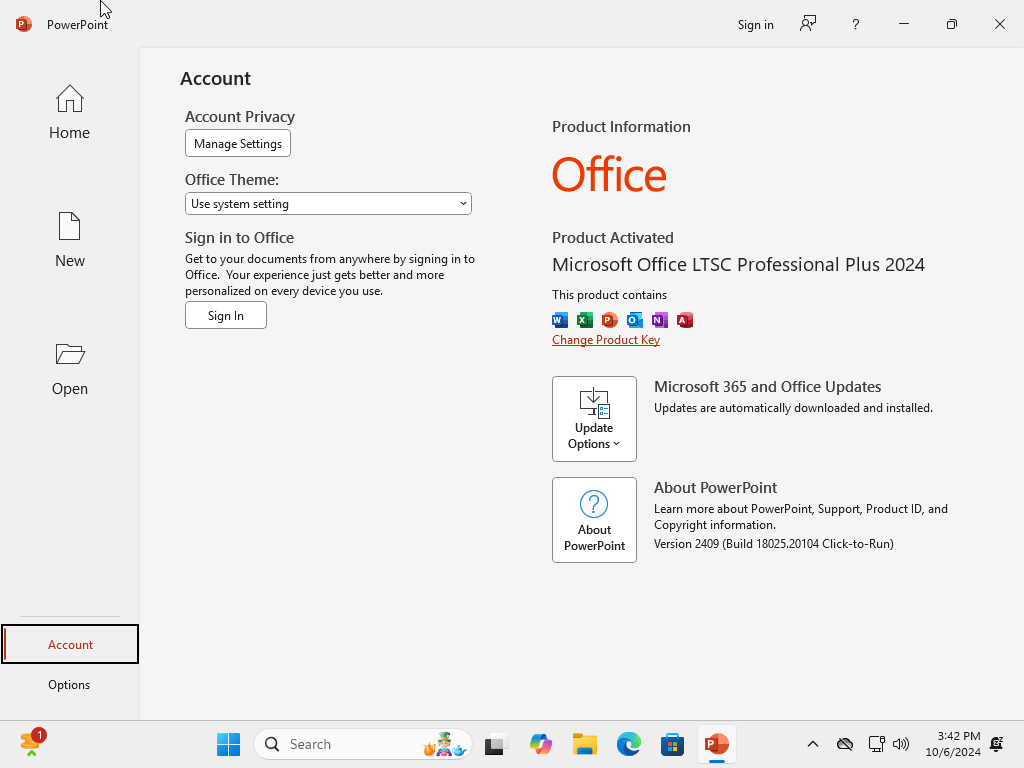Open Microsoft Store from the taskbar
Viewport: 1024px width, 768px height.
point(672,744)
